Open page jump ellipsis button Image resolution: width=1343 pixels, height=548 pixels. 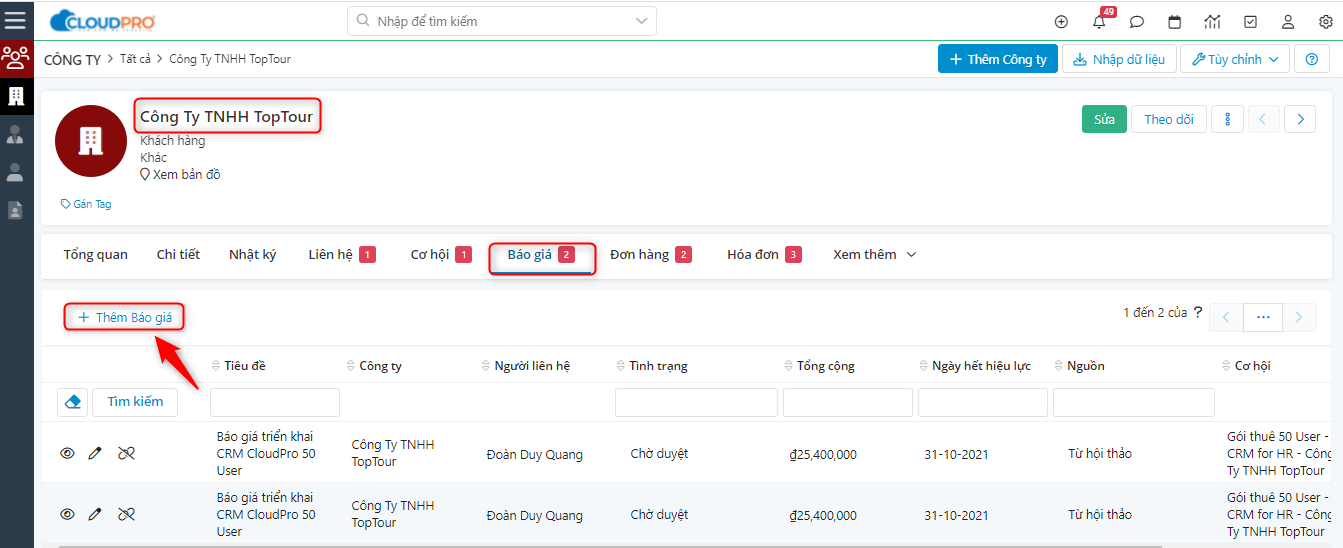[x=1263, y=317]
